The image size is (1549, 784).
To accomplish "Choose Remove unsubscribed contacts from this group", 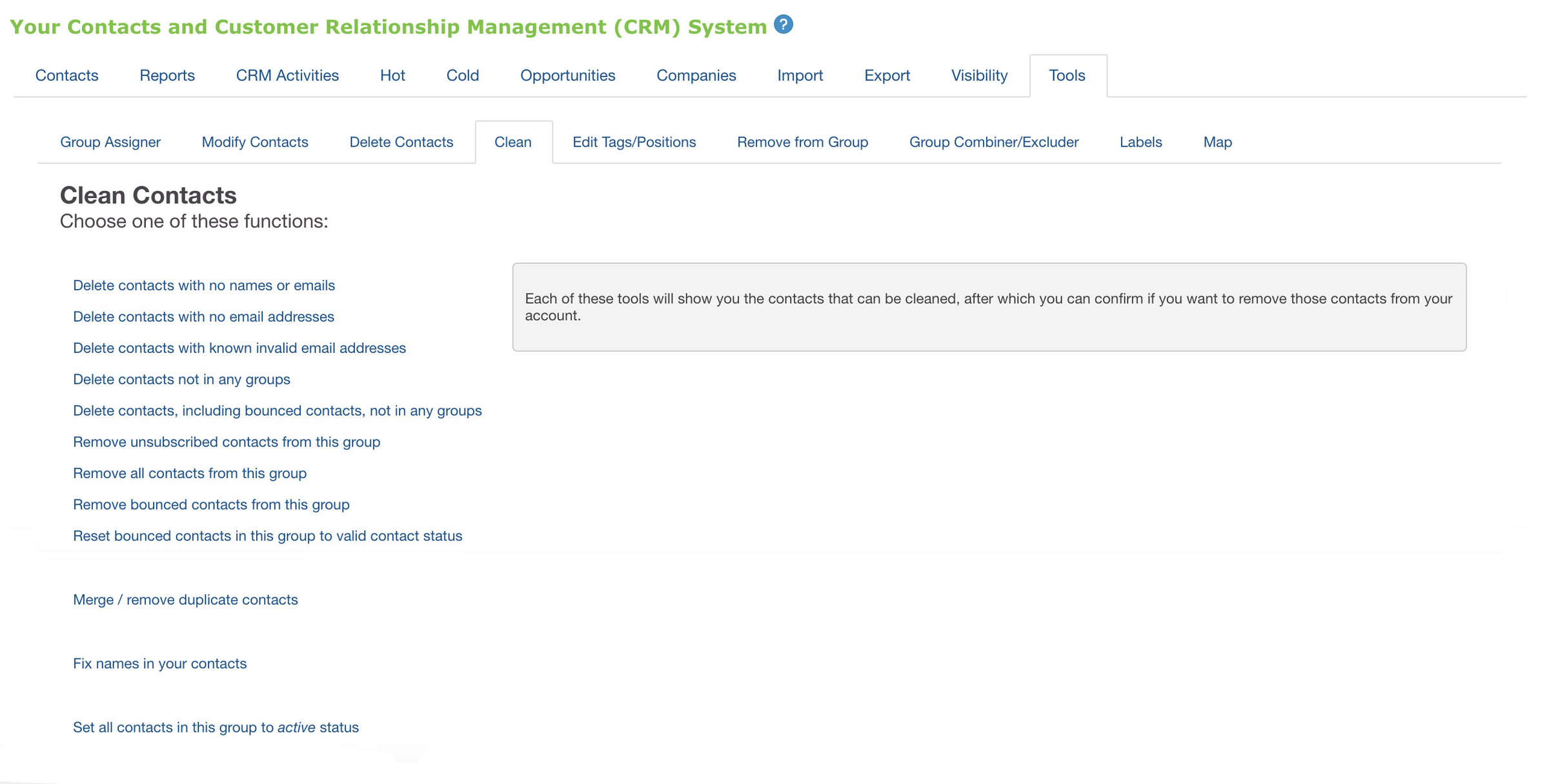I will [x=227, y=442].
